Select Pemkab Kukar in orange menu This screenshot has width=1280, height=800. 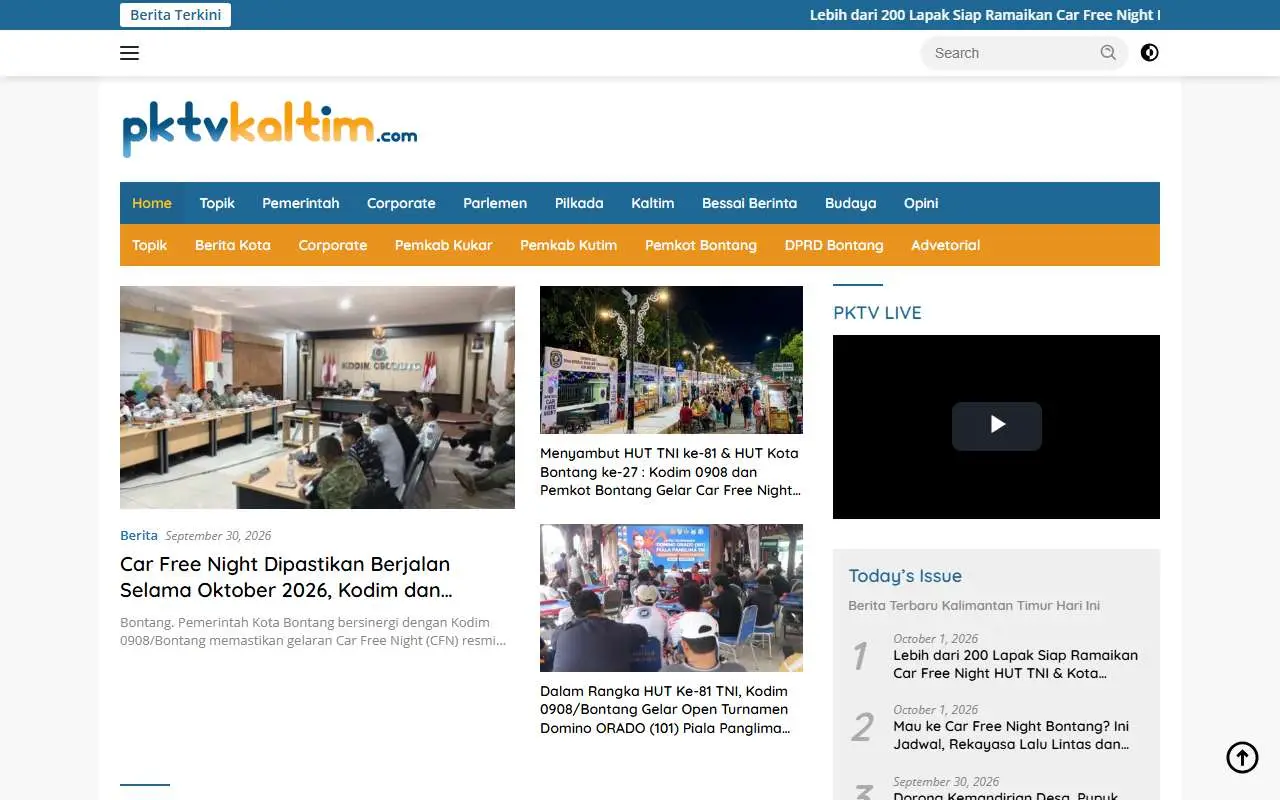click(x=444, y=245)
